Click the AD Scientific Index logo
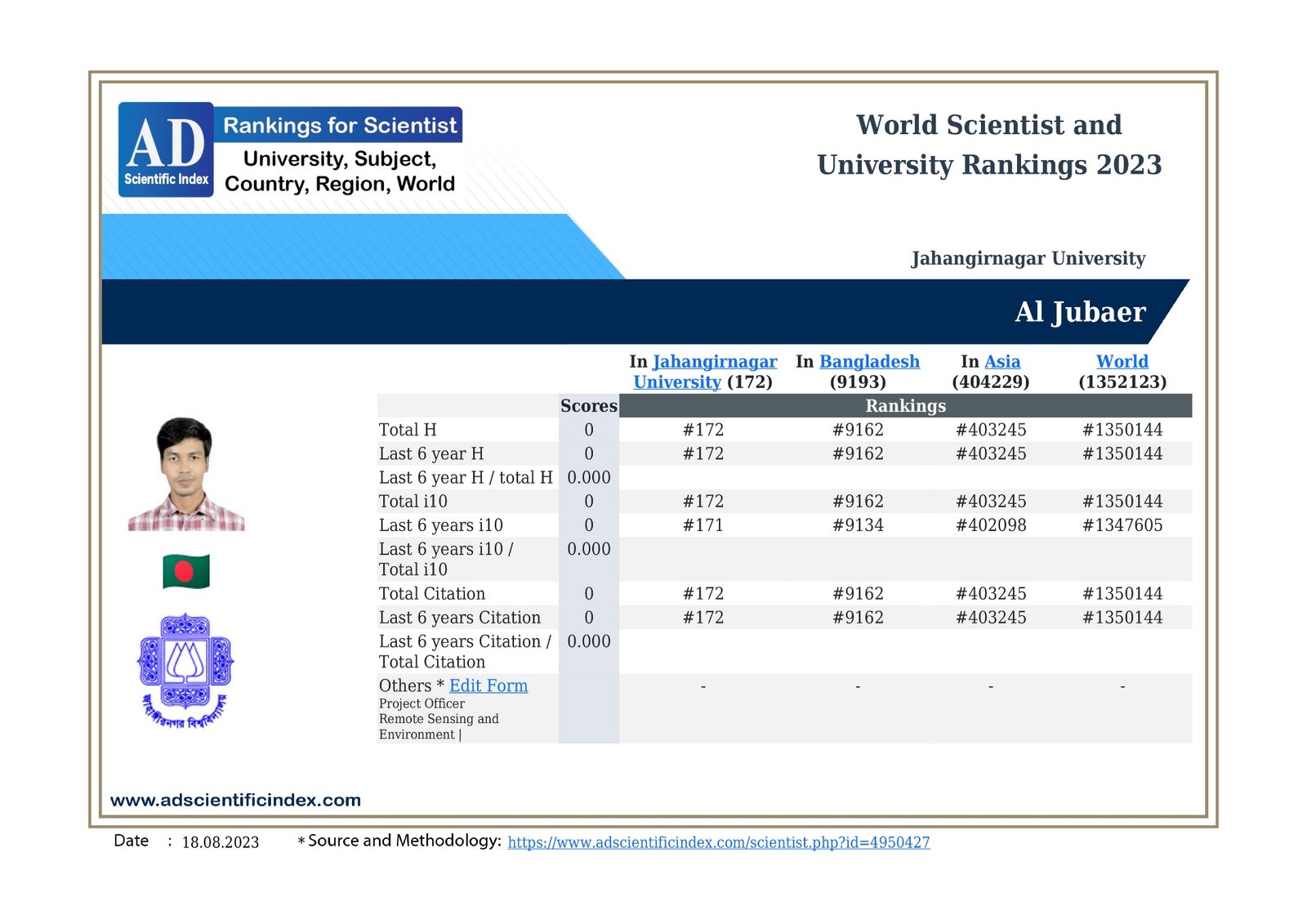 (166, 150)
